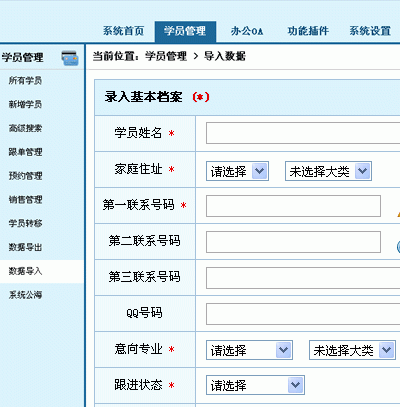Image resolution: width=400 pixels, height=407 pixels.
Task: Open 所有学员 in the sidebar
Action: click(x=25, y=80)
